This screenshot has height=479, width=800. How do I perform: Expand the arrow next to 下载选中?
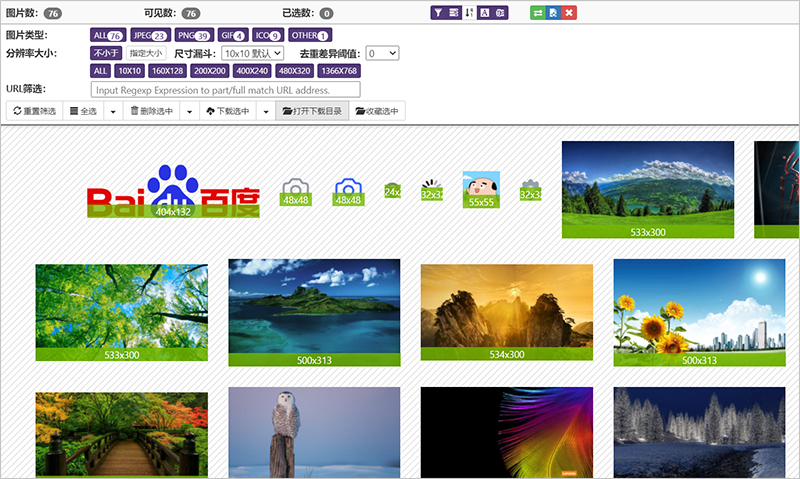[265, 111]
